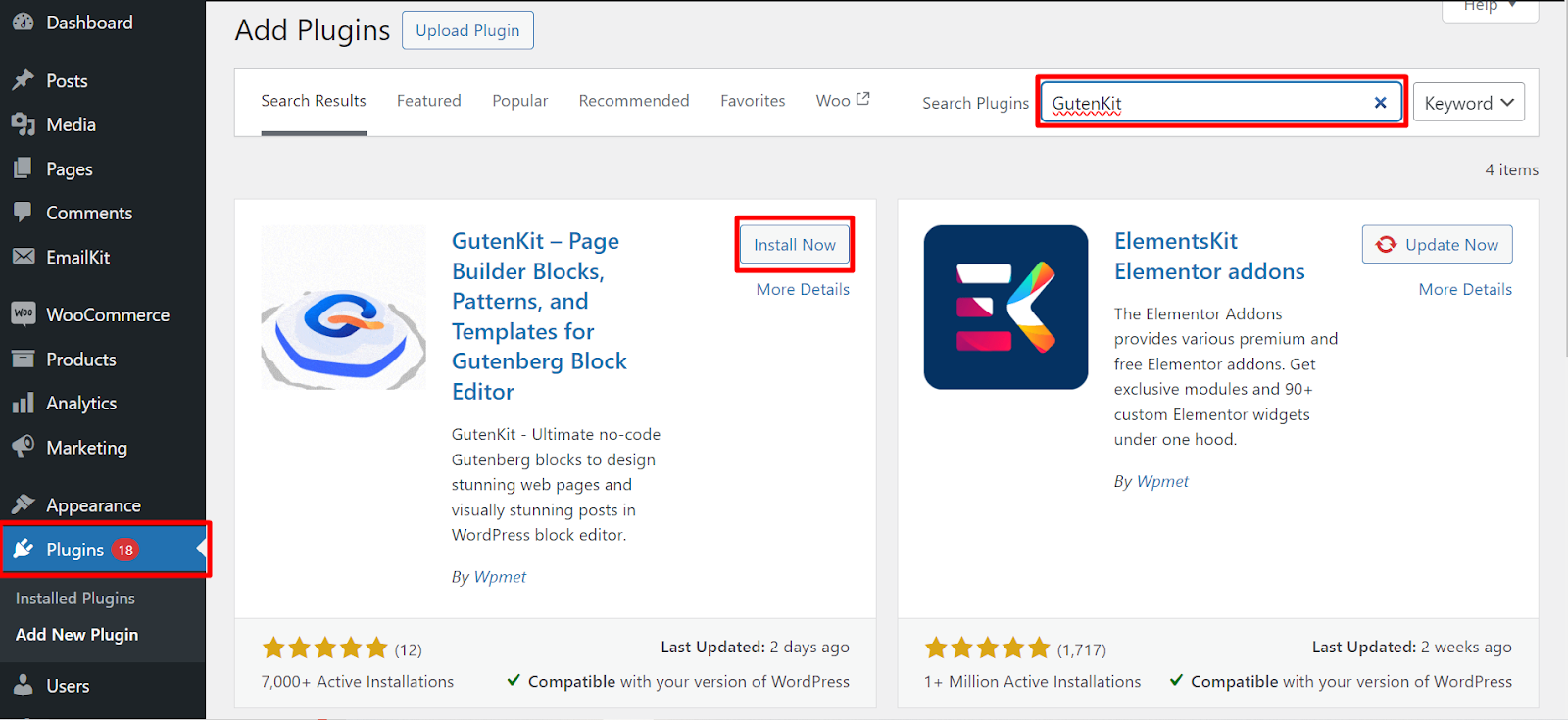
Task: Open Media menu item
Action: point(103,124)
